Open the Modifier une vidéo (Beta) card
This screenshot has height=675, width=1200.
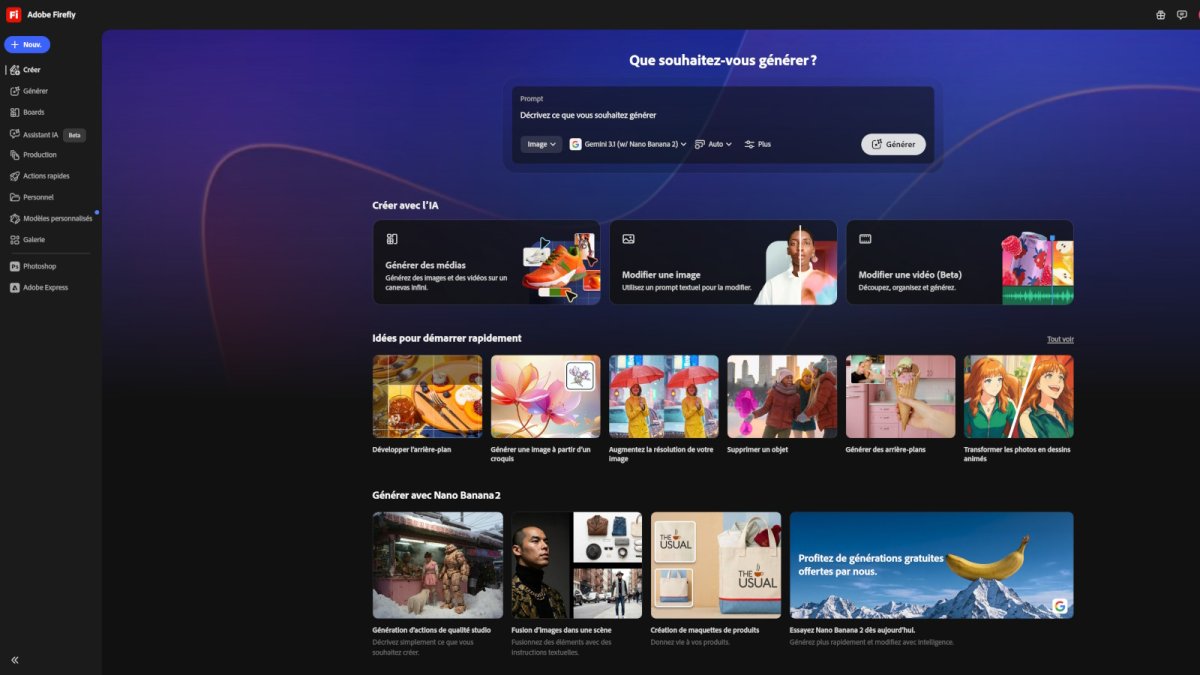point(960,262)
